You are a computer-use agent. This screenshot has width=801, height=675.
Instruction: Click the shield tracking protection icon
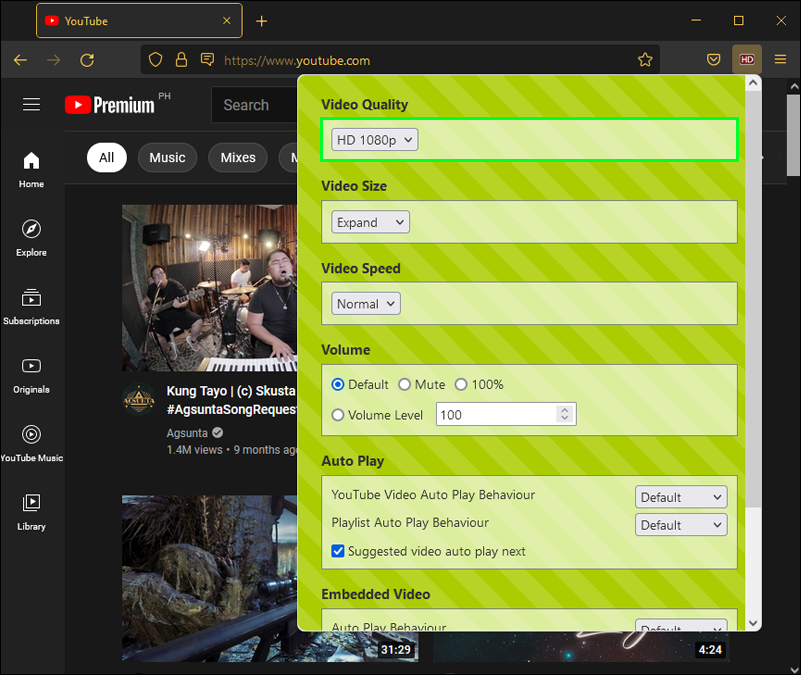(155, 60)
